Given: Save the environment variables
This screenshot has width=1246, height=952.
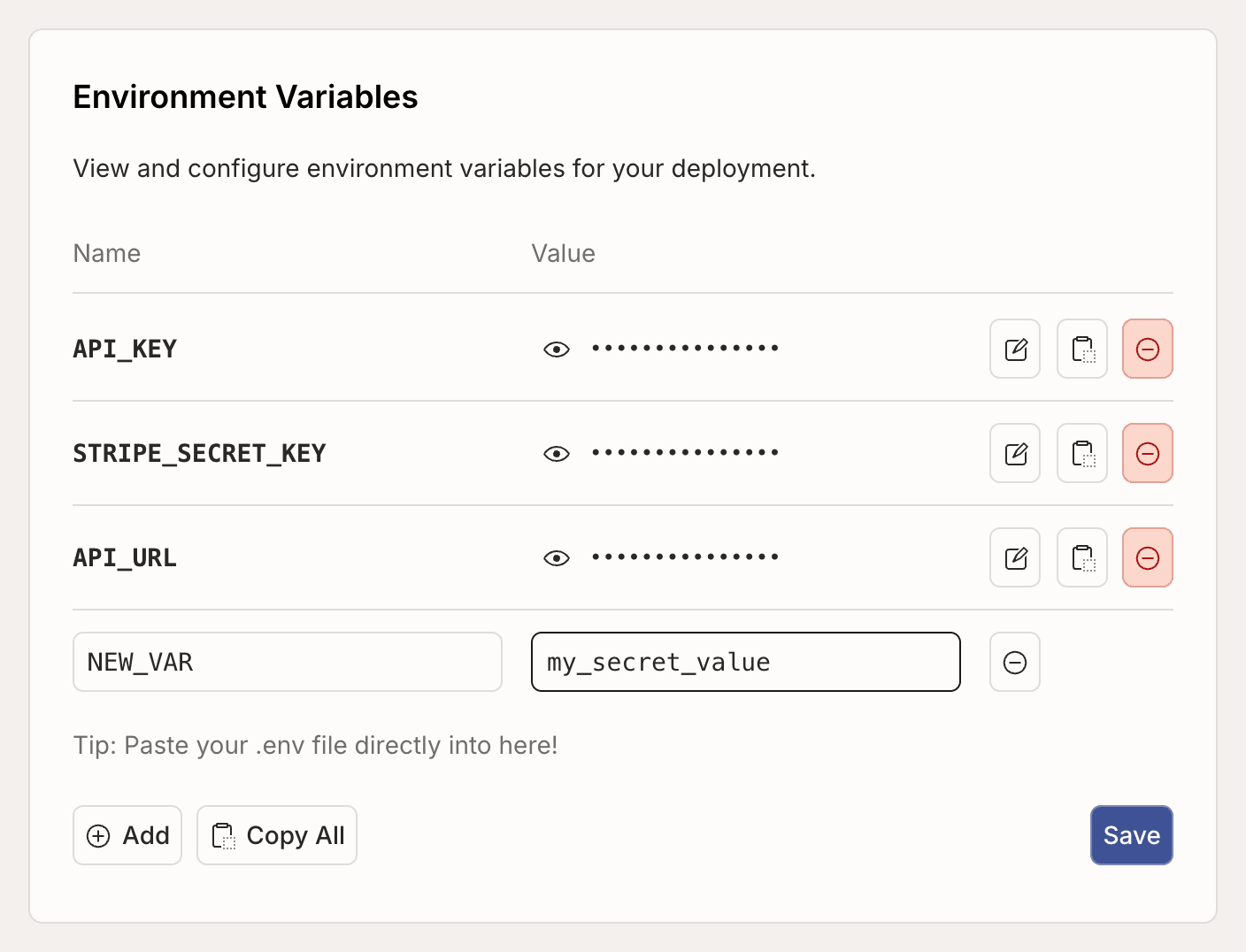Looking at the screenshot, I should 1132,835.
